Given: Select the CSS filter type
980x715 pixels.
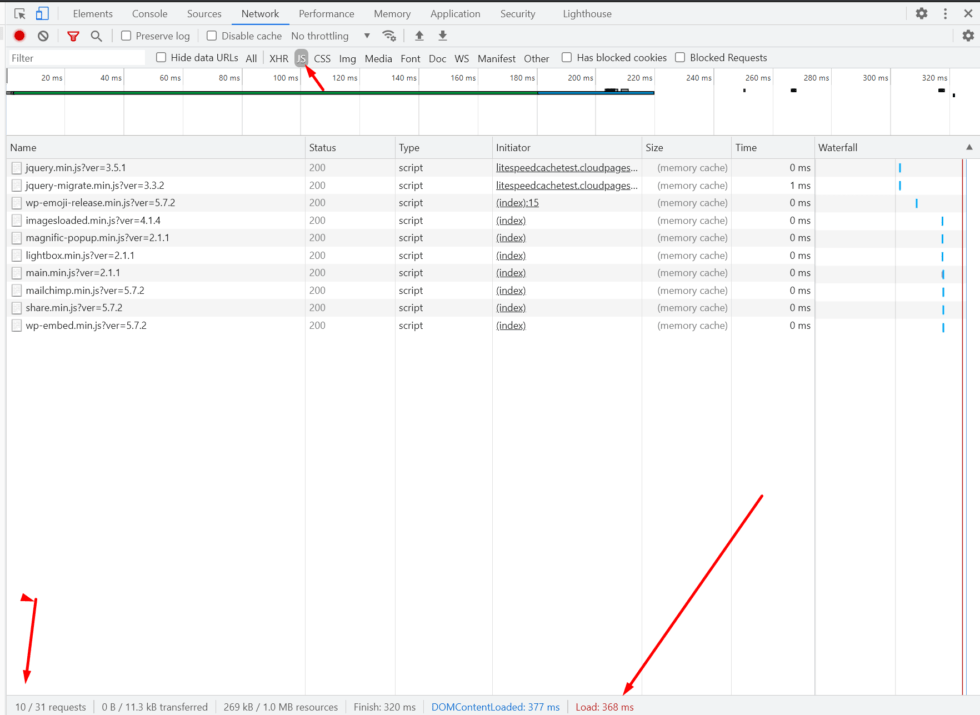Looking at the screenshot, I should coord(322,59).
